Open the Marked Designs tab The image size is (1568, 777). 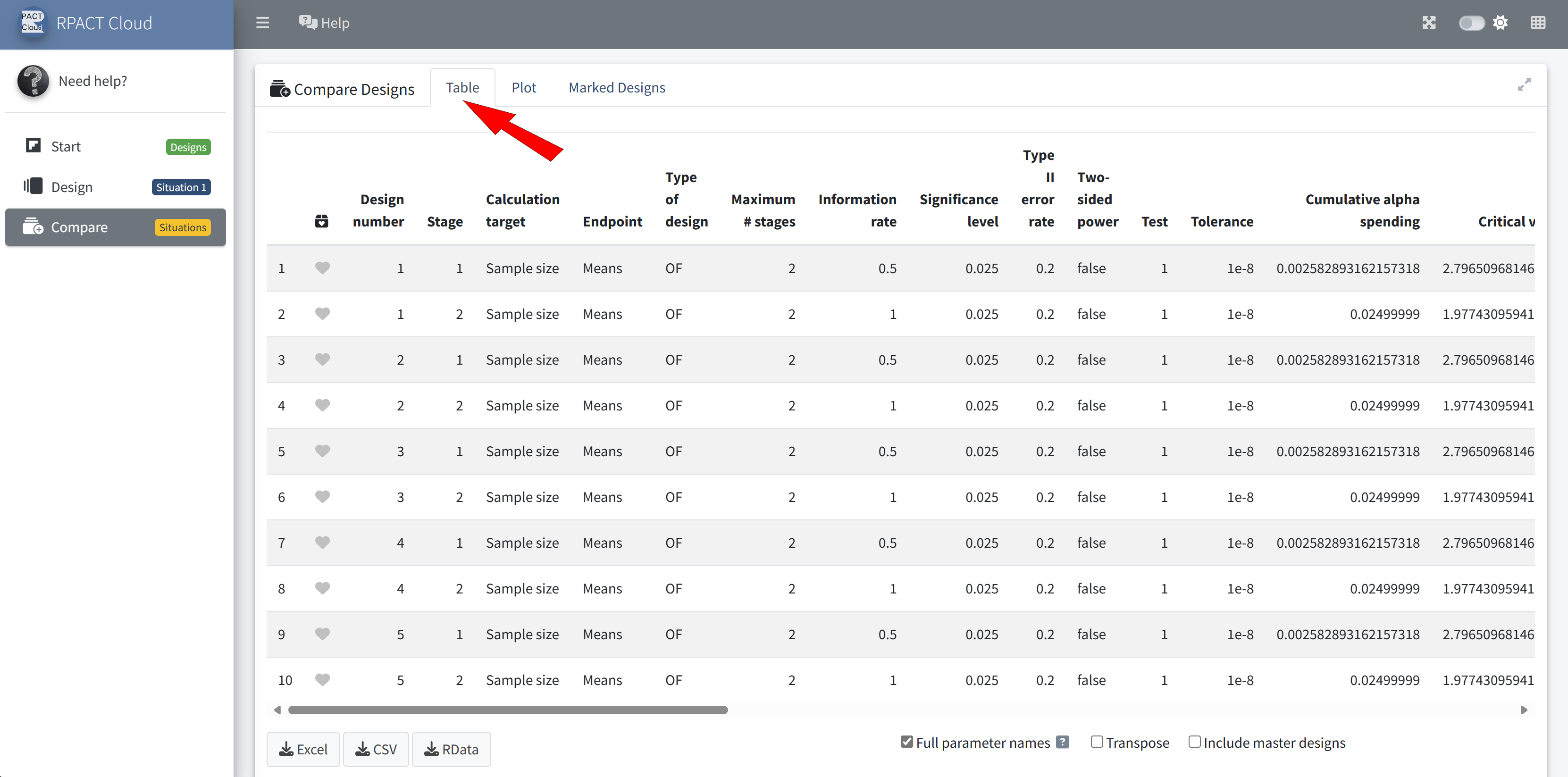[617, 88]
